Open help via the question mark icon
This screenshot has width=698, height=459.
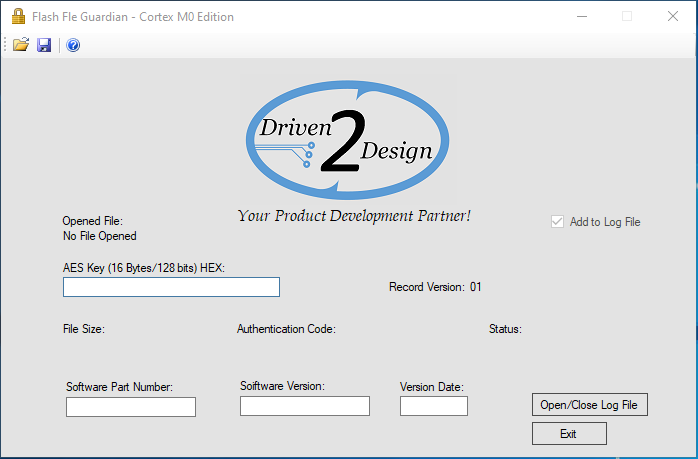point(73,45)
